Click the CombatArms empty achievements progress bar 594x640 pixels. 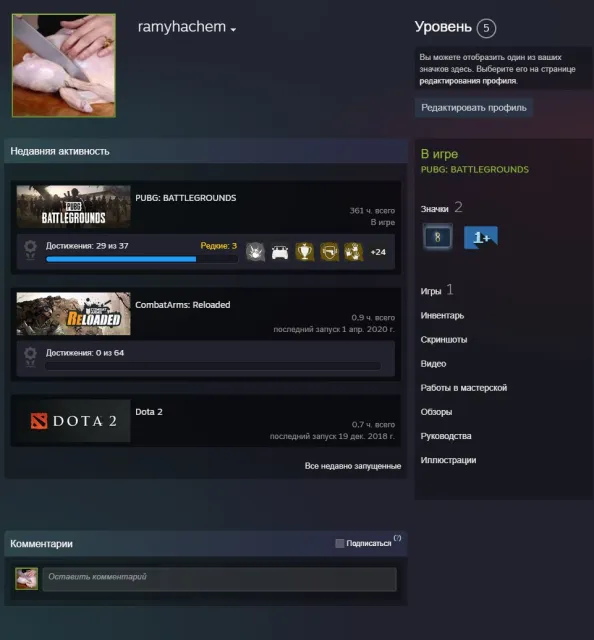click(x=213, y=366)
